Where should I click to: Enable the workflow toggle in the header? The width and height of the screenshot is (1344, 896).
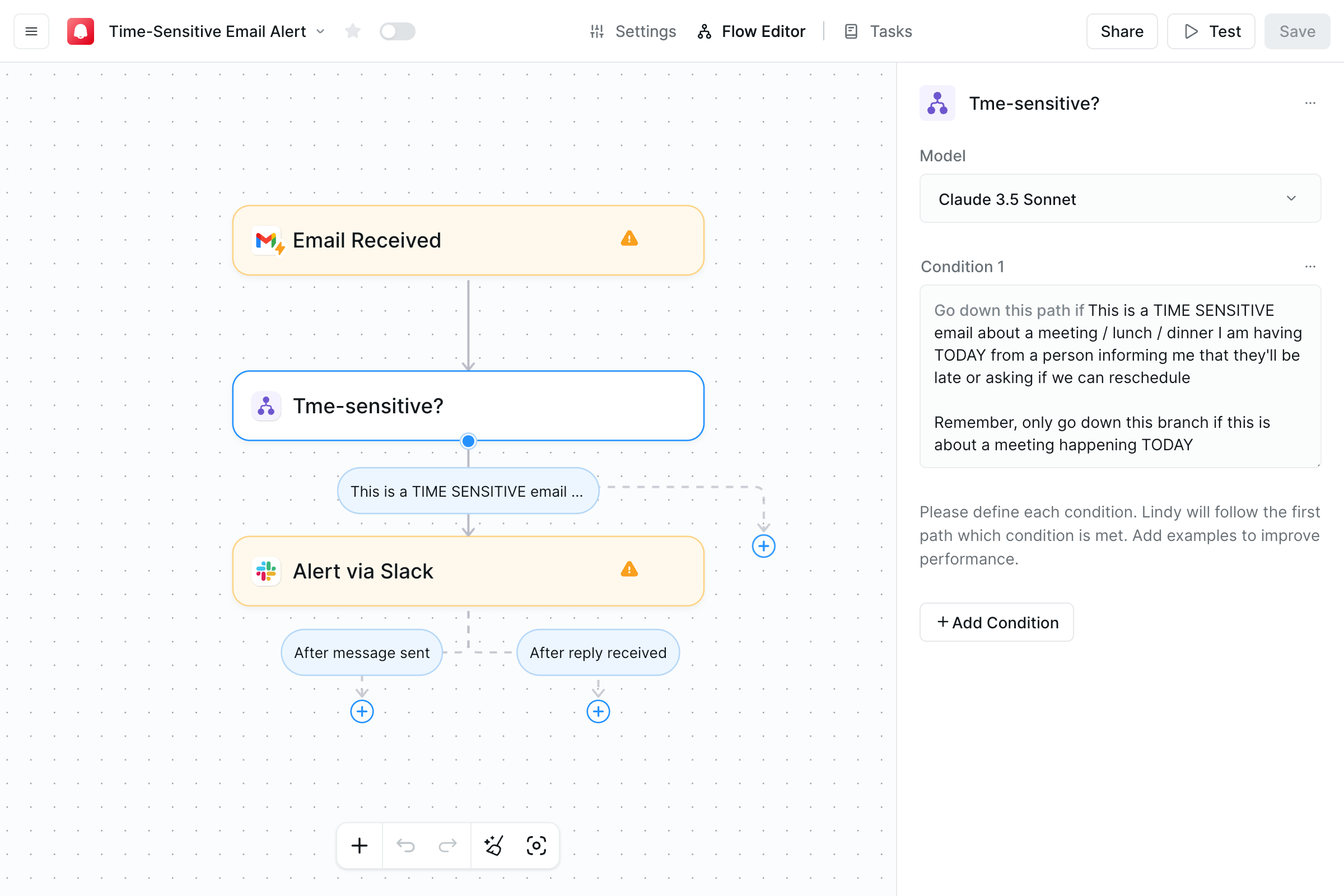click(x=398, y=31)
